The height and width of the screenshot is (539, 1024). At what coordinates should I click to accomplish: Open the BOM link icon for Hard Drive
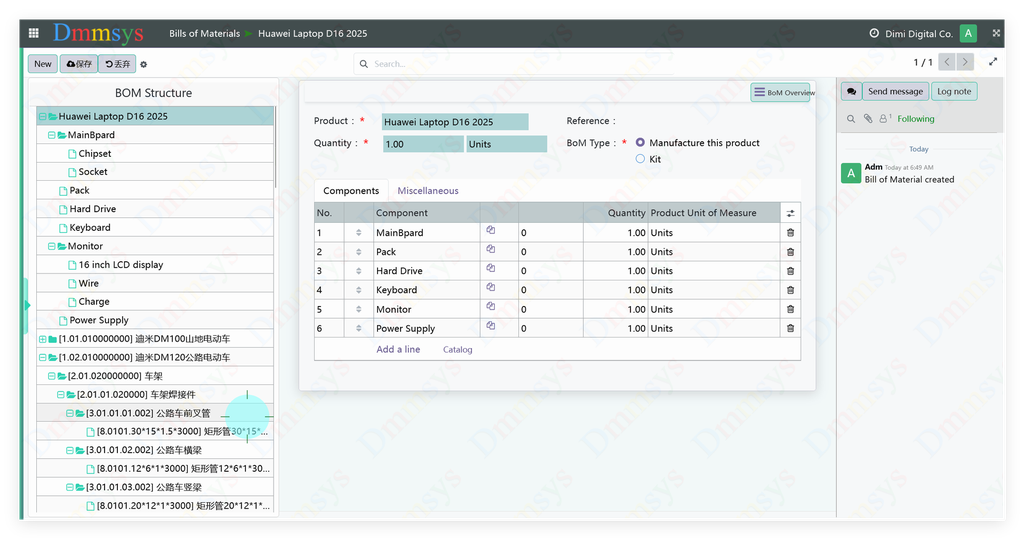tap(490, 268)
